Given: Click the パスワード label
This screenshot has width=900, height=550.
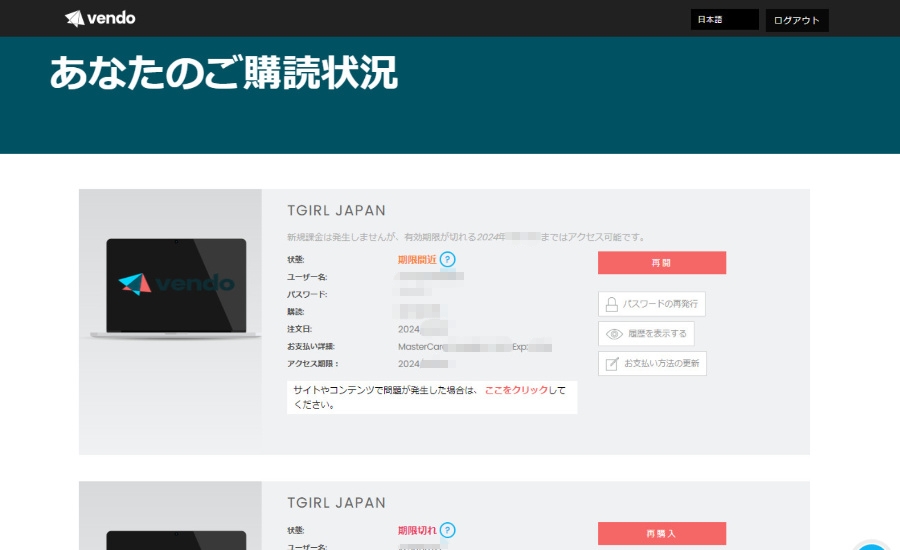Looking at the screenshot, I should pyautogui.click(x=307, y=294).
